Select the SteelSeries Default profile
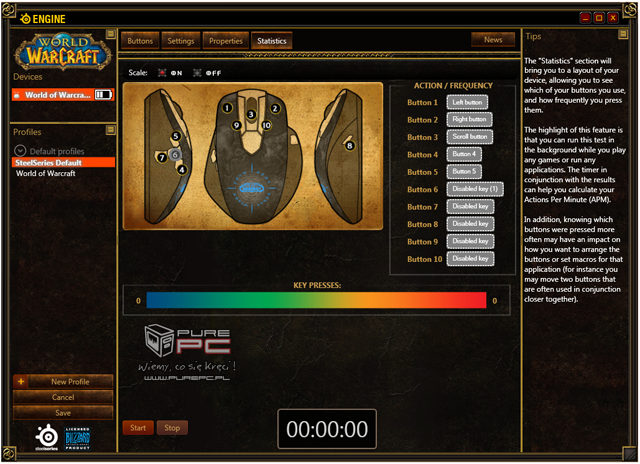 [63, 162]
